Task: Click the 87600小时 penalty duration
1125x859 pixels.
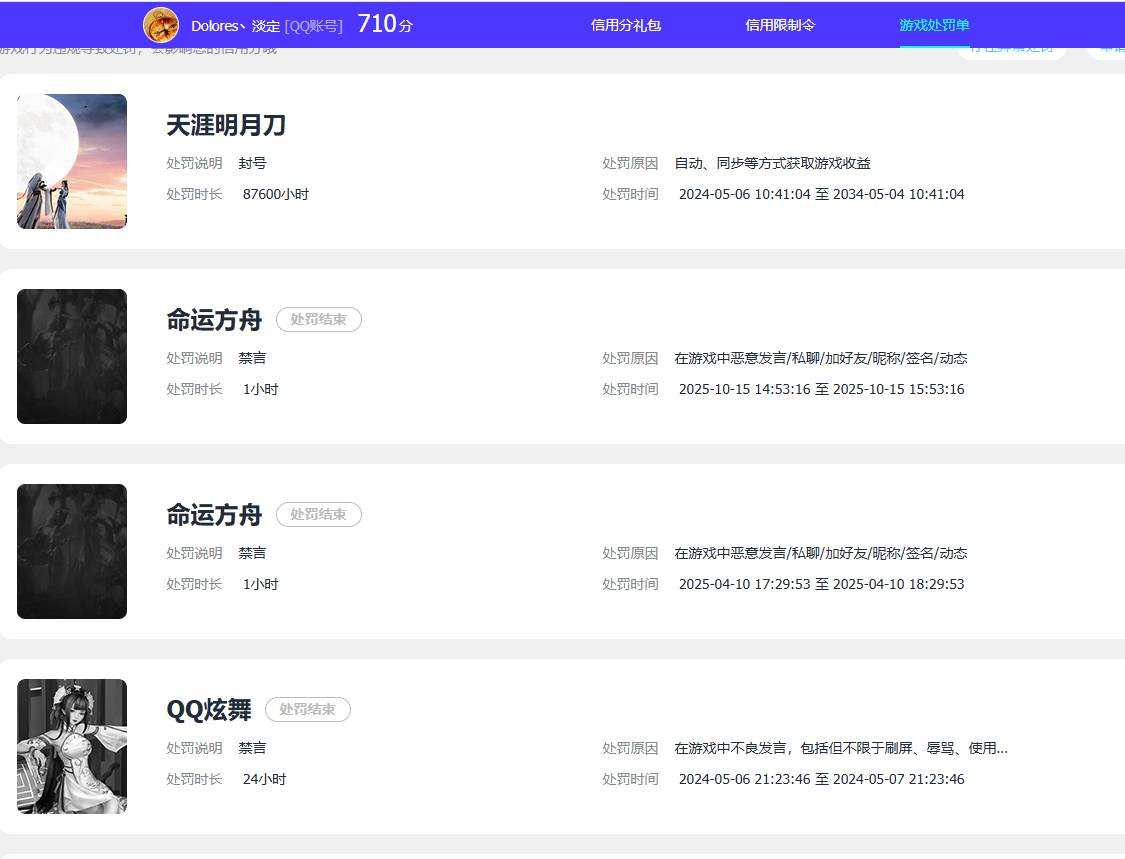Action: pos(276,194)
